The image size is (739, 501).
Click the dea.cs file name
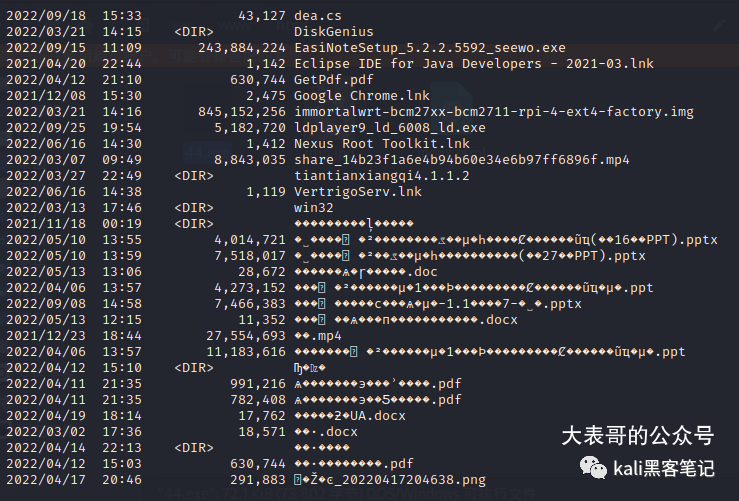tap(318, 16)
